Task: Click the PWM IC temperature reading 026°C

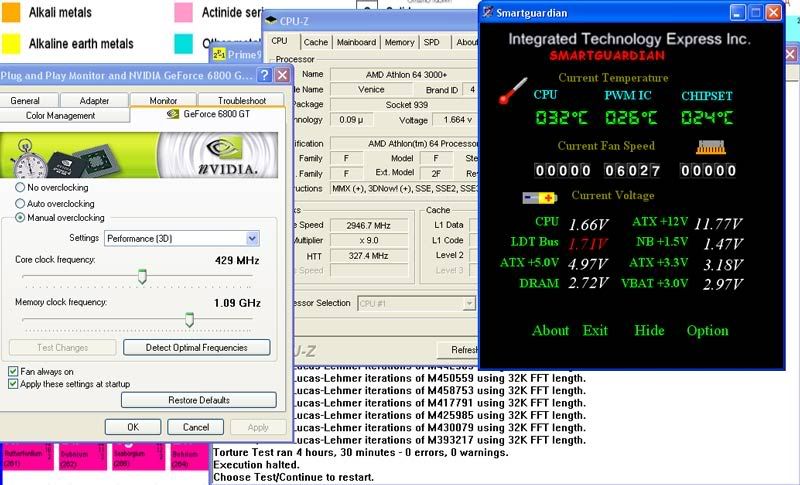Action: coord(631,118)
